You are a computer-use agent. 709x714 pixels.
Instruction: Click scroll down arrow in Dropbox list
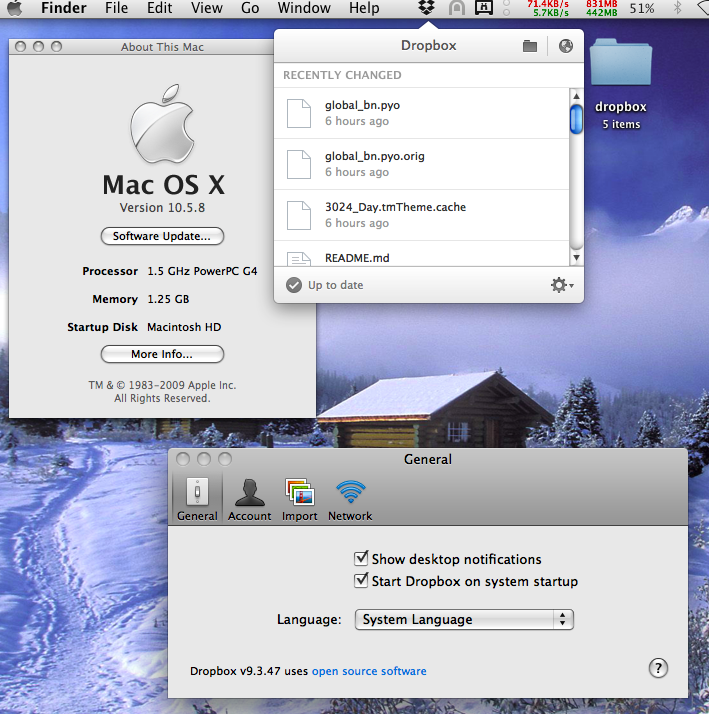pyautogui.click(x=576, y=258)
